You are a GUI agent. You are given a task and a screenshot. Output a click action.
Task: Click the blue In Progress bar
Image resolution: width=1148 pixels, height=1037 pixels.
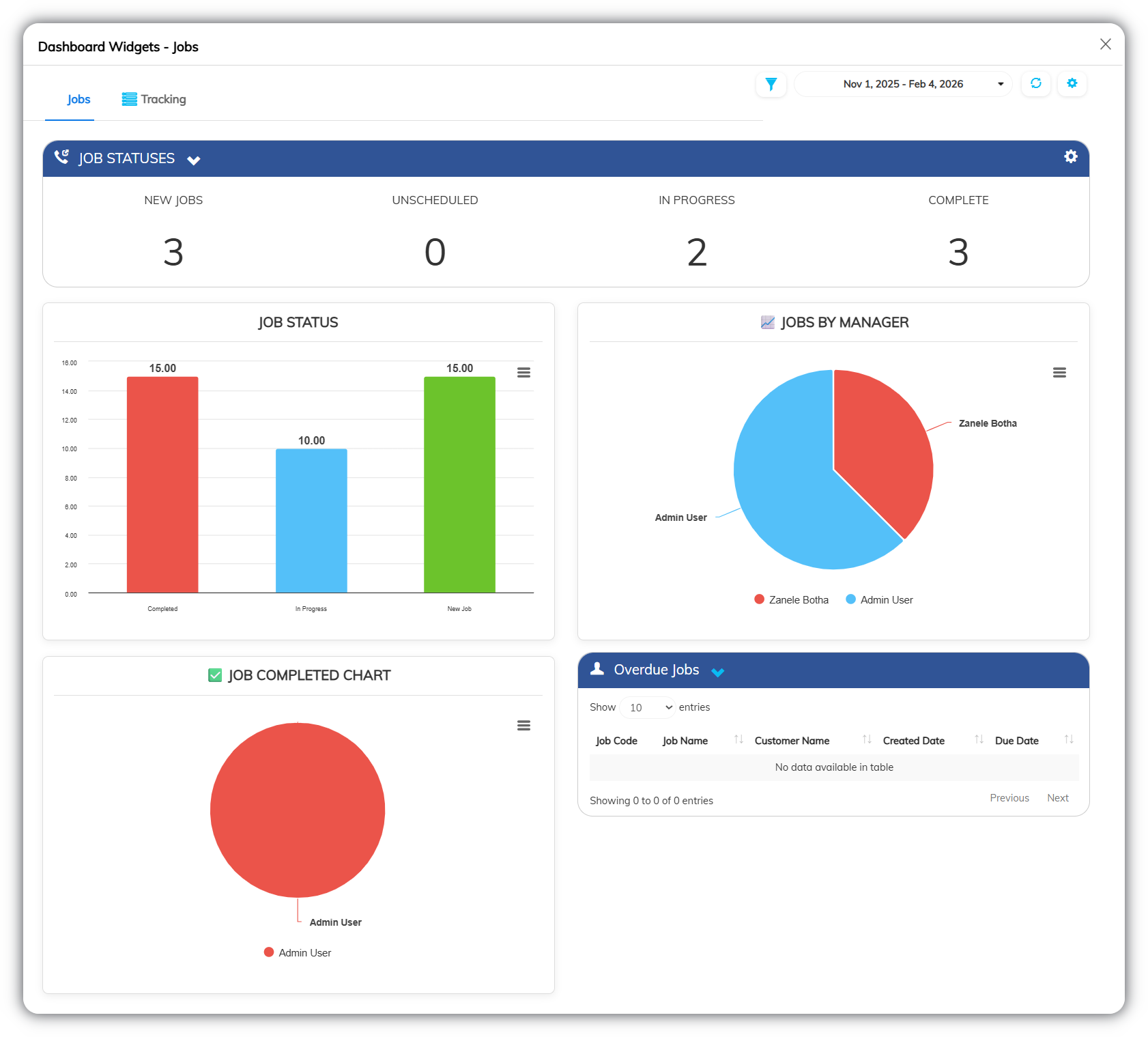pyautogui.click(x=311, y=521)
